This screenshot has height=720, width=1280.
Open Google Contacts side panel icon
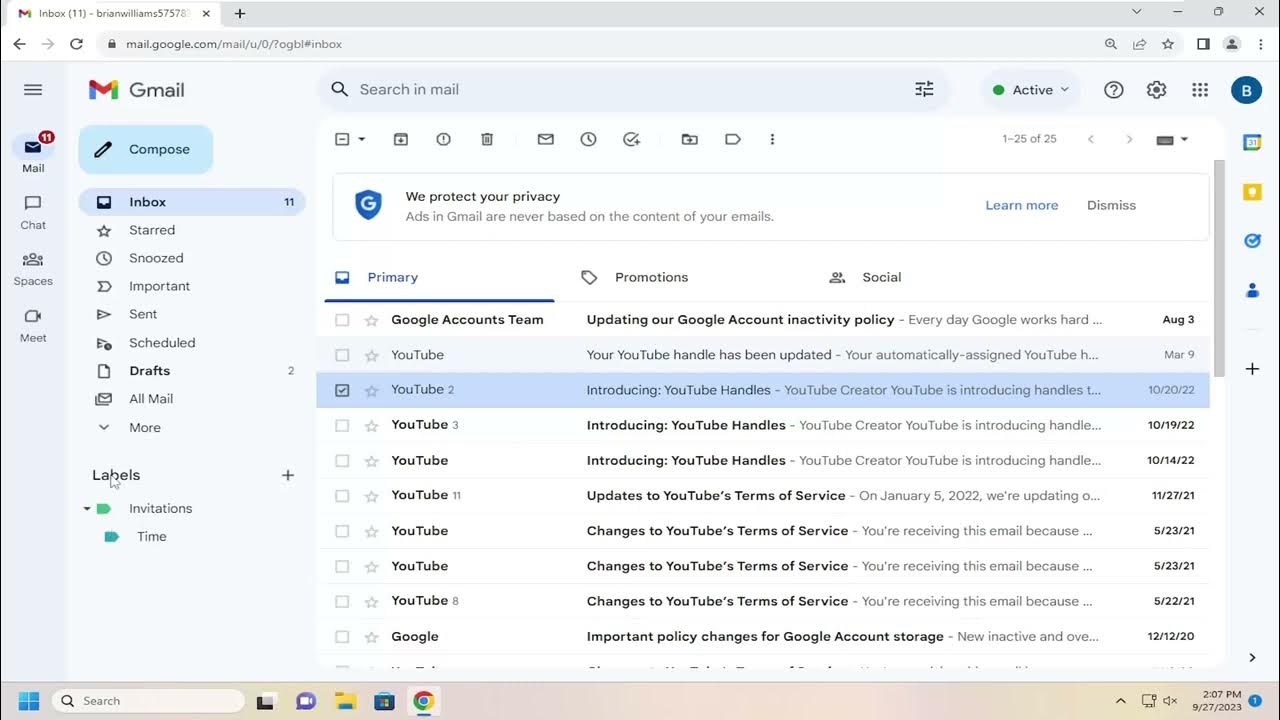1252,290
